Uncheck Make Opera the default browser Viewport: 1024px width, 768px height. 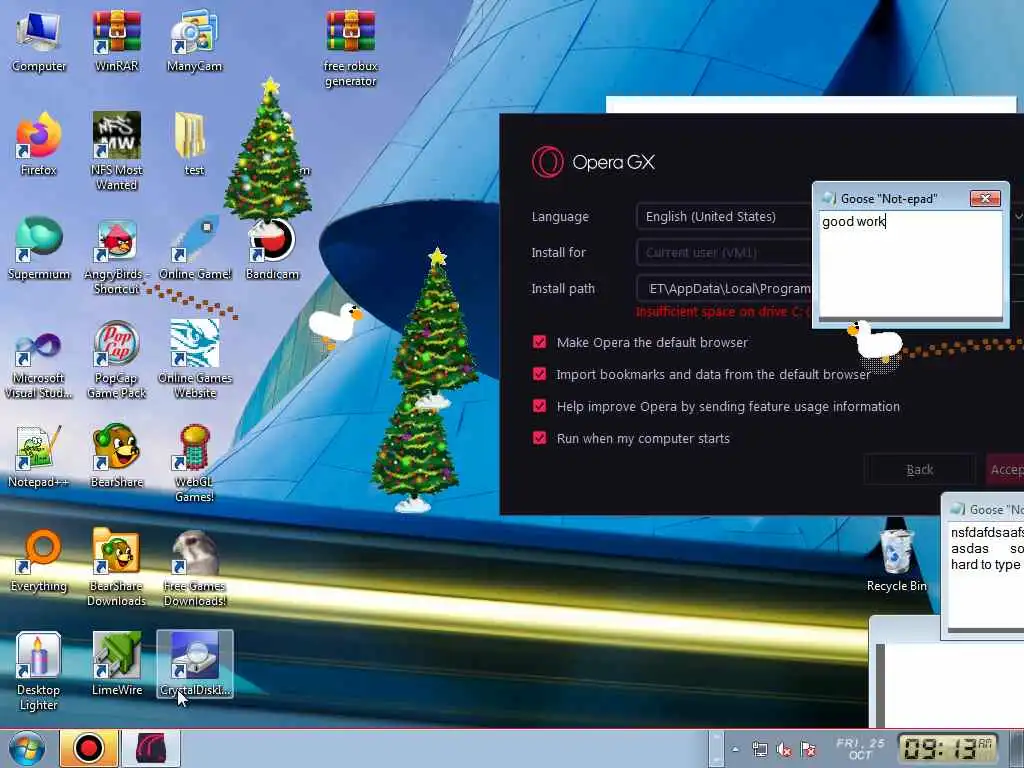(539, 342)
